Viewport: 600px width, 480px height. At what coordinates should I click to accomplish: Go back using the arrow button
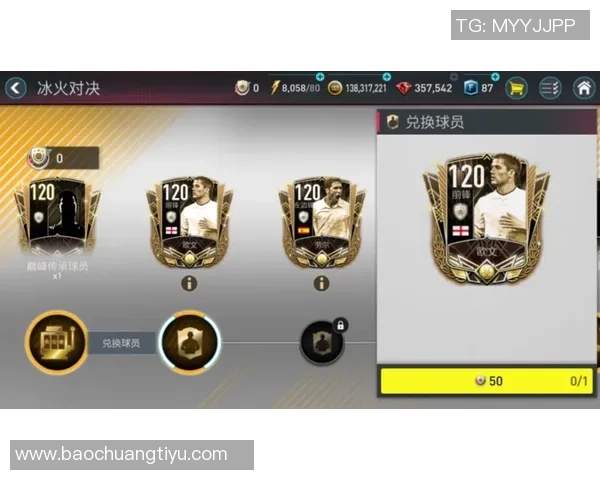pyautogui.click(x=15, y=88)
